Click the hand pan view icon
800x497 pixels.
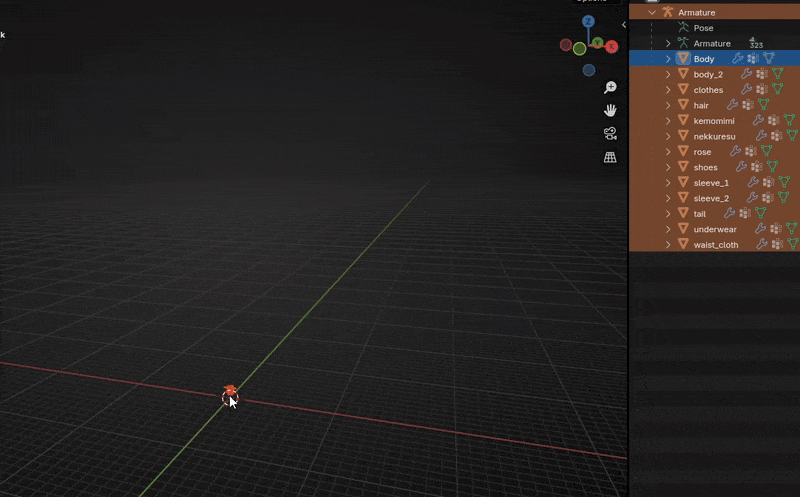pos(610,110)
